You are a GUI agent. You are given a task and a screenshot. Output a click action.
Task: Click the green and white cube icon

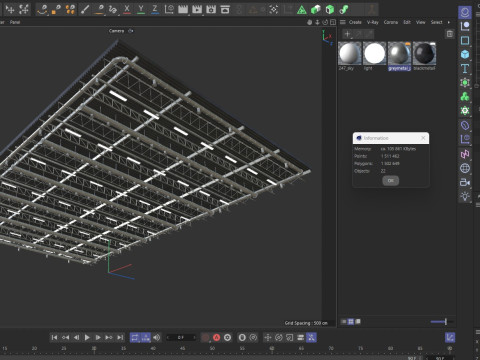[x=316, y=10]
